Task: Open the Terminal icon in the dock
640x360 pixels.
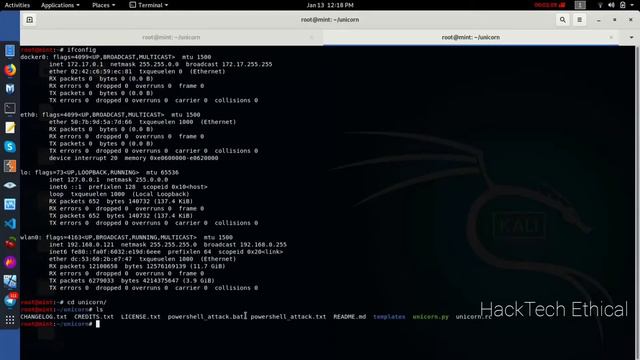Action: [10, 108]
